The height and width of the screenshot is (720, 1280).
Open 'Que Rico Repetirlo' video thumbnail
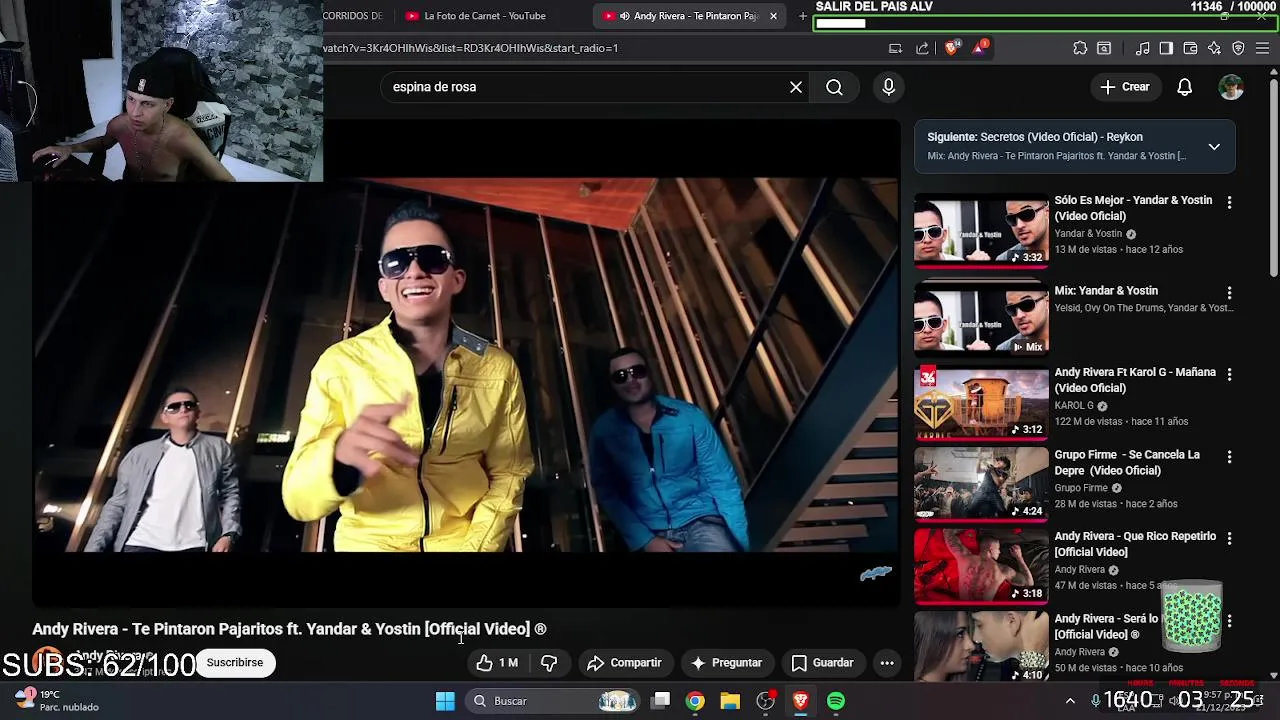981,566
